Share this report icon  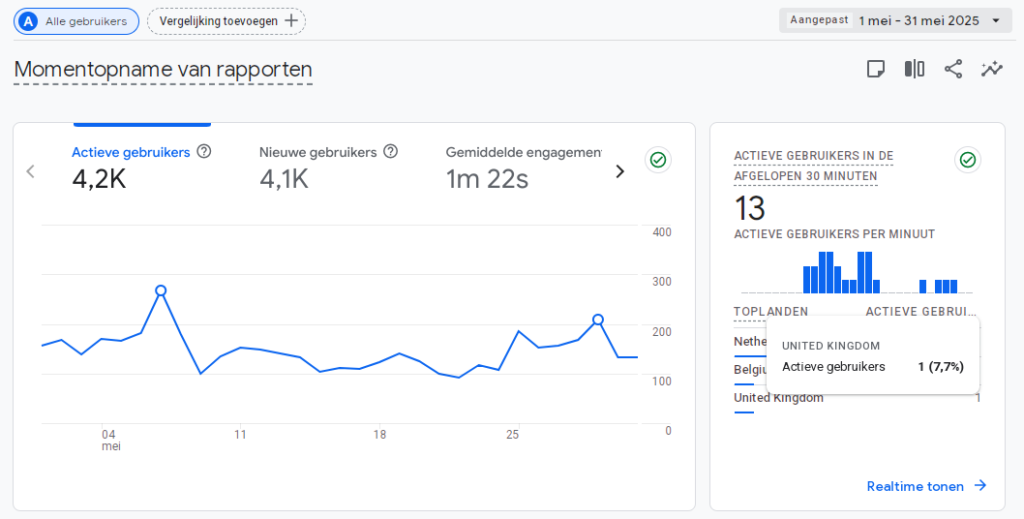pos(953,69)
